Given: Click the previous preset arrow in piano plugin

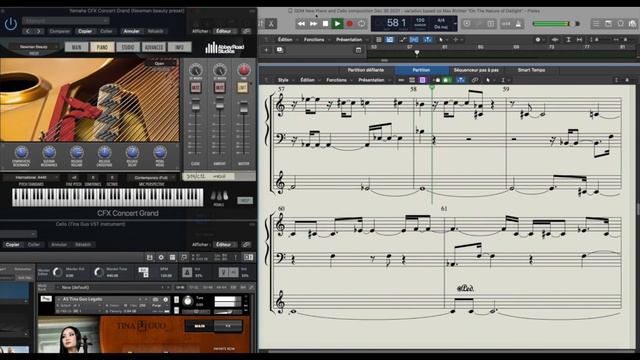Looking at the screenshot, I should click(x=28, y=31).
